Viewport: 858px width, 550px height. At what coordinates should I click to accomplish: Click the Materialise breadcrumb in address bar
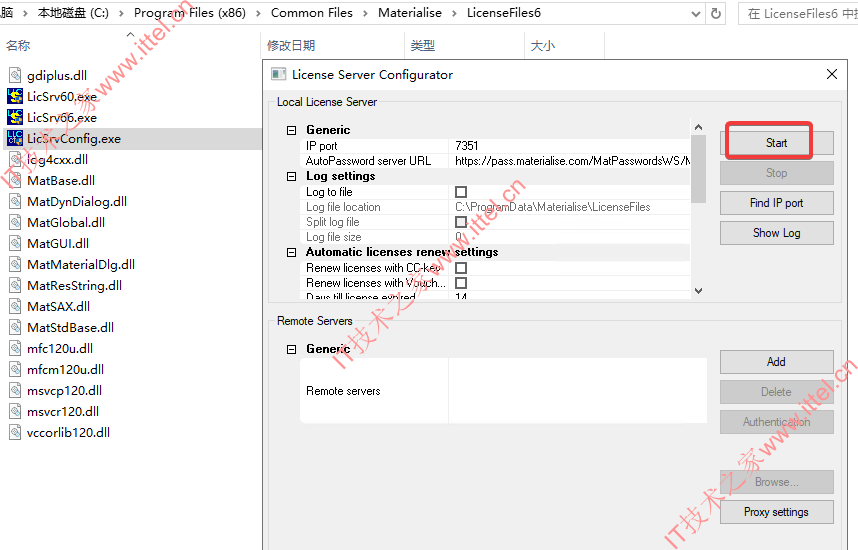coord(410,13)
